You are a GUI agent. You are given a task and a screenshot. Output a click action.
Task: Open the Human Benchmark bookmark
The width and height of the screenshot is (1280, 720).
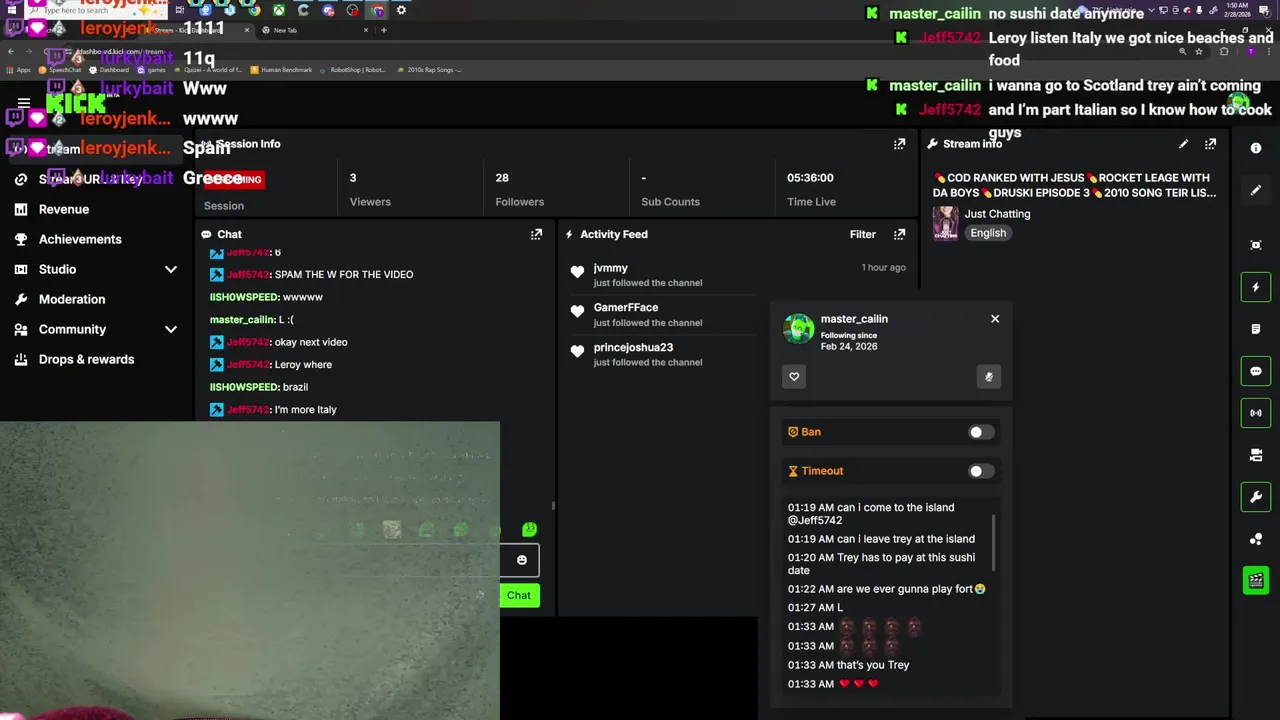pos(281,70)
